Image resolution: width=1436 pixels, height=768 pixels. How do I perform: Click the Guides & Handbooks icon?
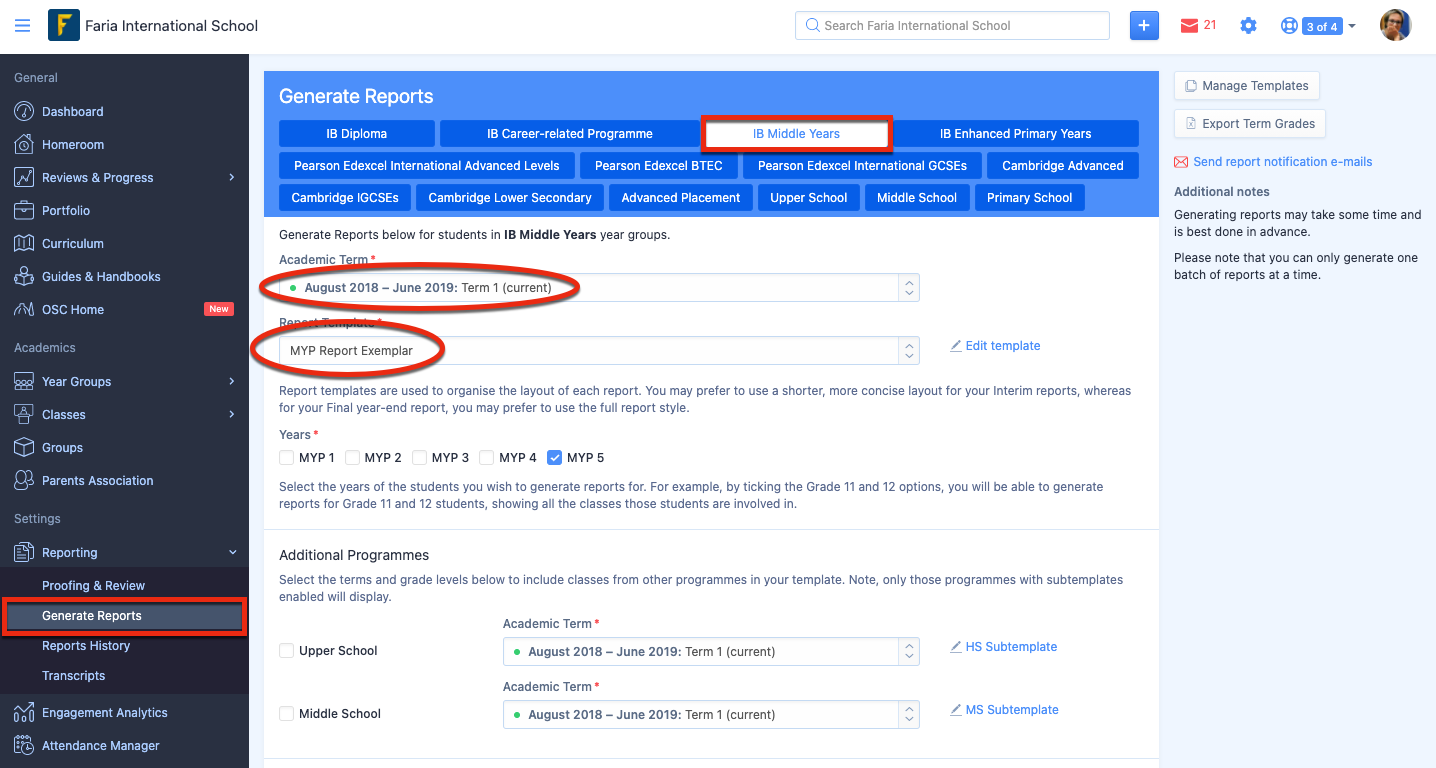(24, 277)
